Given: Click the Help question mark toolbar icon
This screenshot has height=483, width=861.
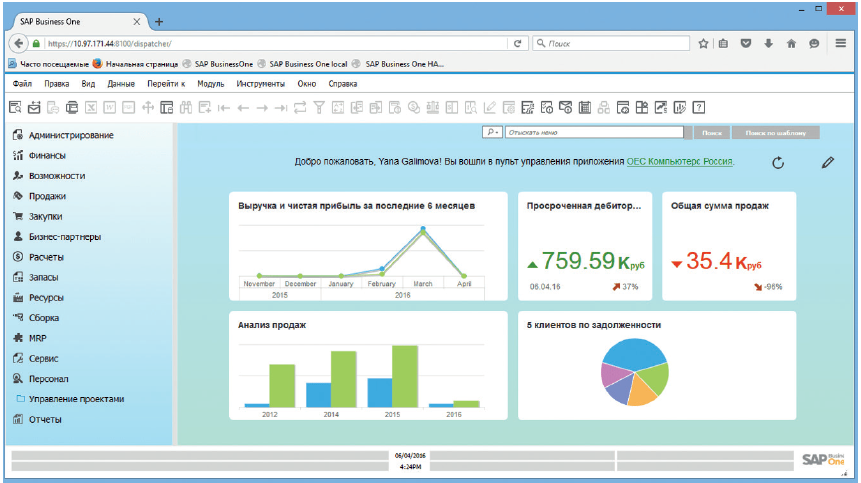Looking at the screenshot, I should (698, 108).
